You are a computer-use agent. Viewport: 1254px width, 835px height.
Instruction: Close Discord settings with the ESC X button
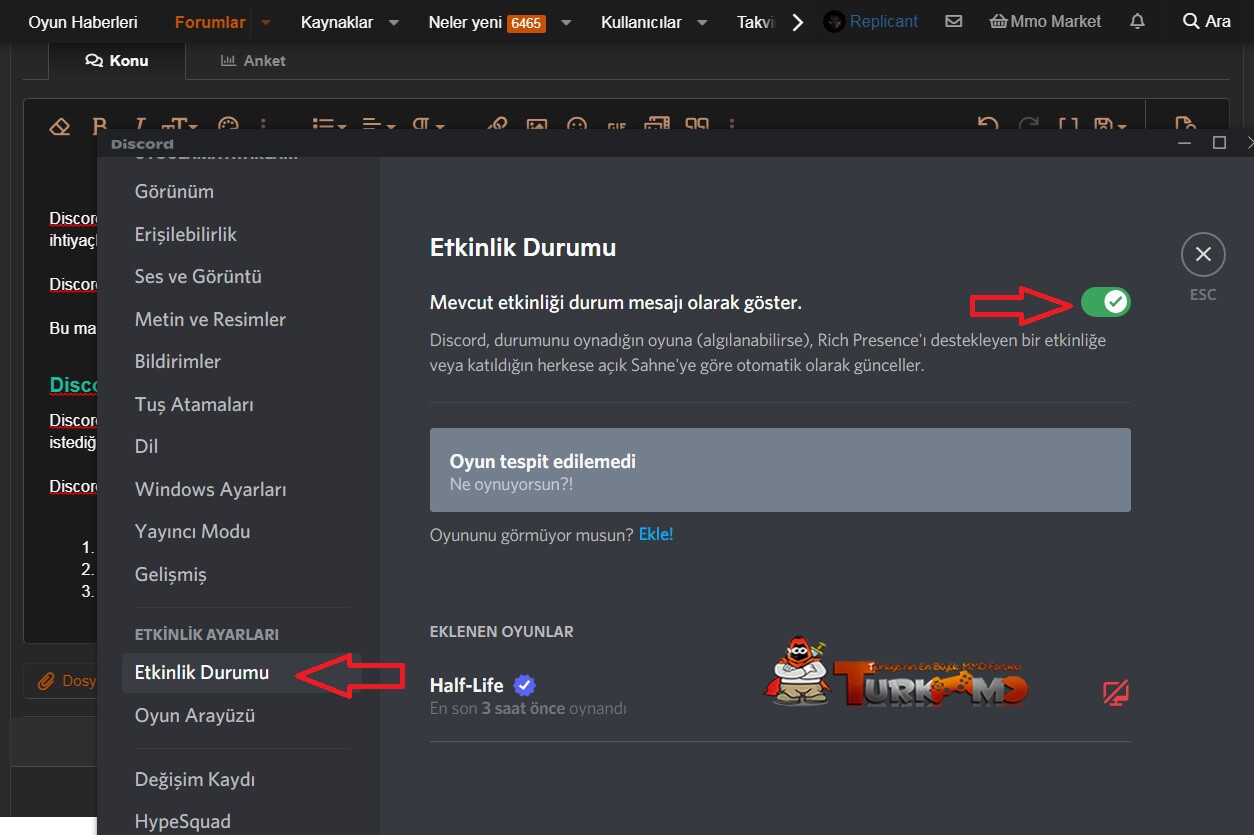coord(1203,255)
